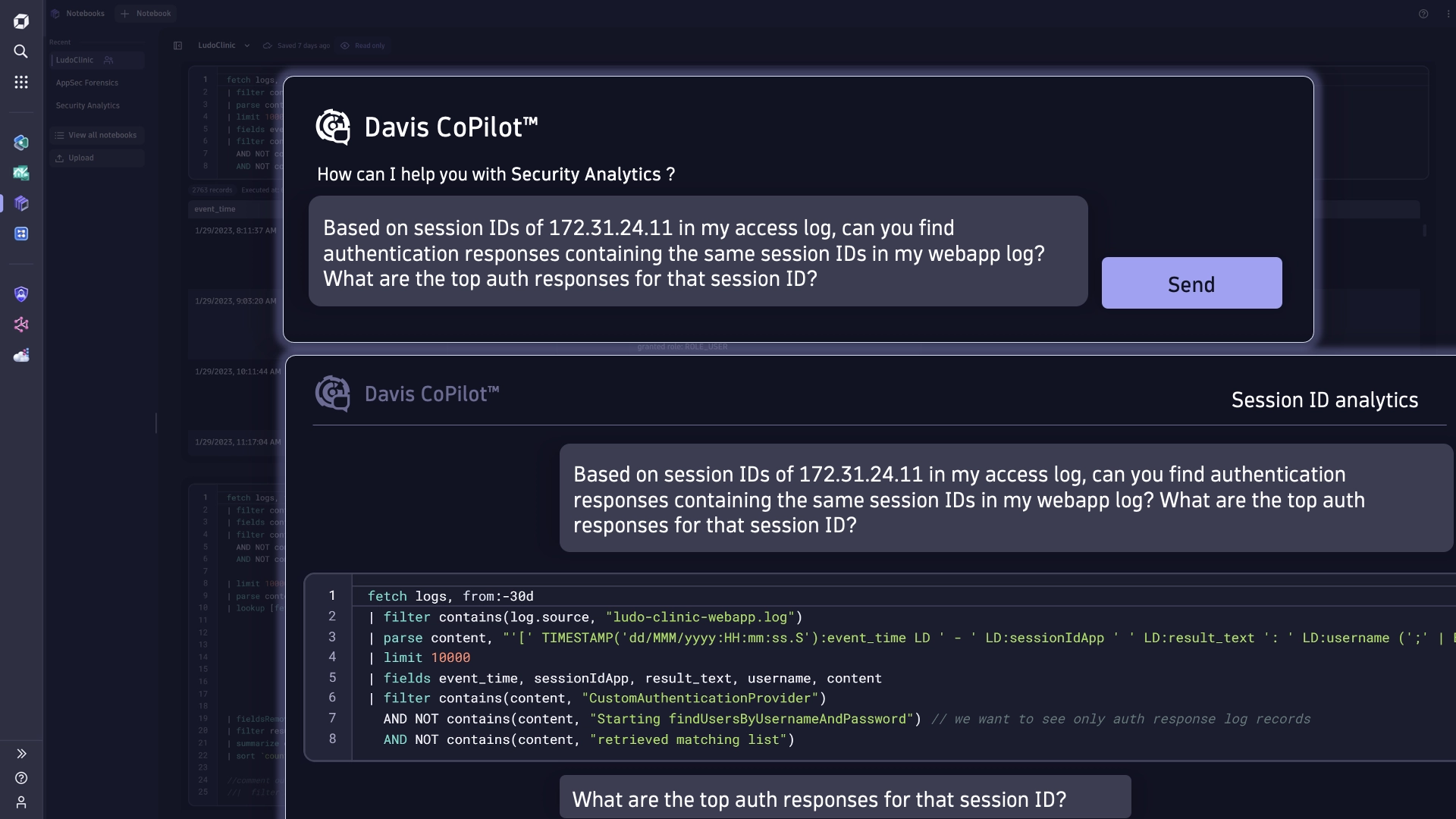Select AppSec Forensics notebook
The width and height of the screenshot is (1456, 819).
click(87, 83)
